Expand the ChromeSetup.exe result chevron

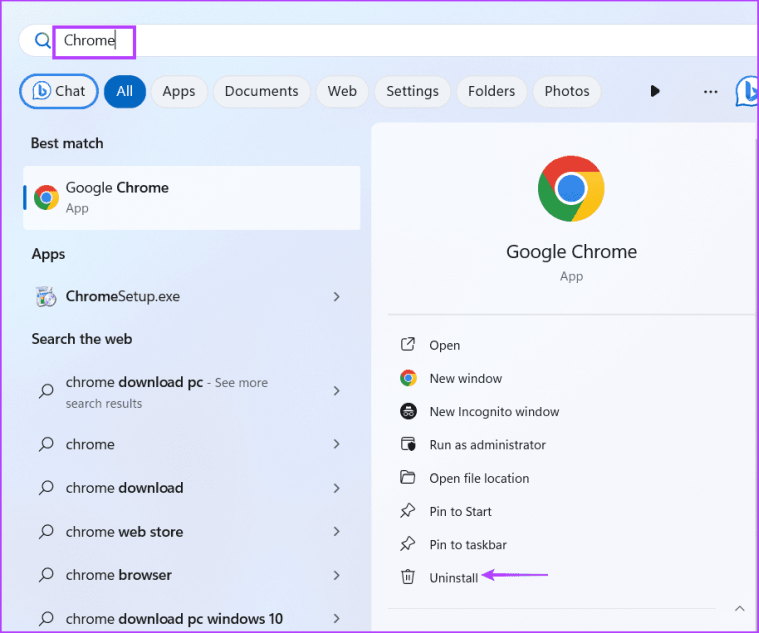(x=336, y=297)
